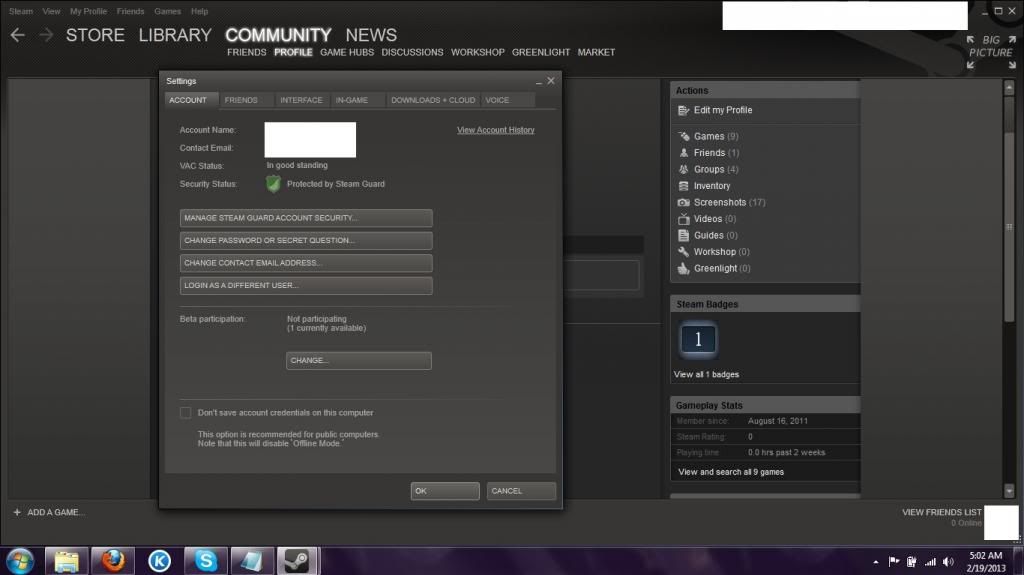Open the level 1 Steam badge

click(698, 339)
